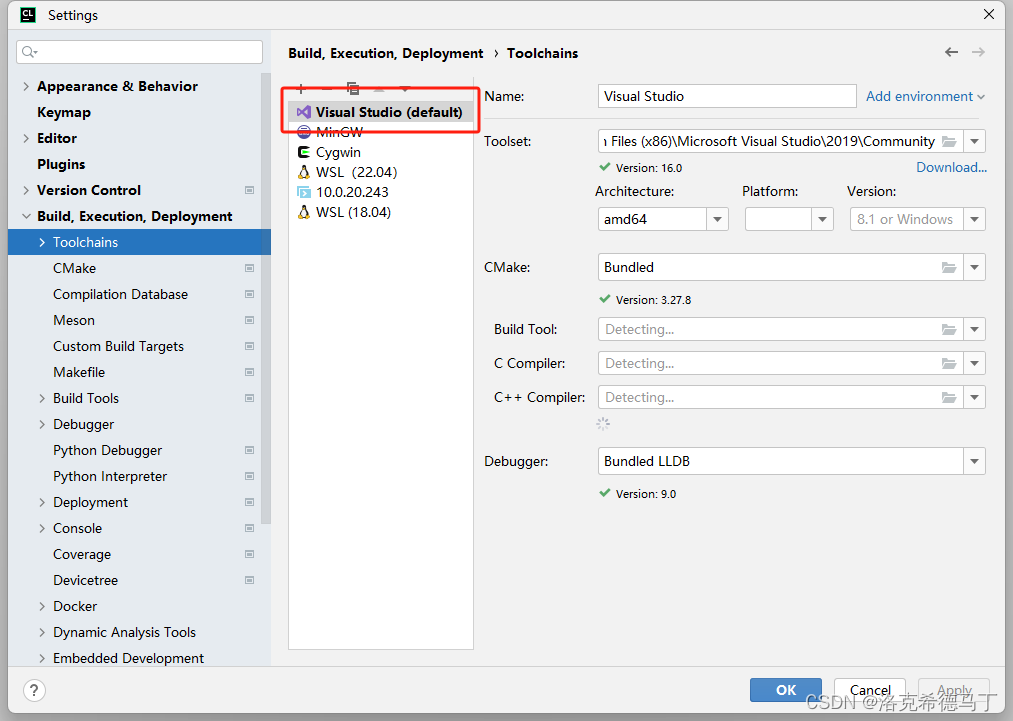The height and width of the screenshot is (721, 1013).
Task: Collapse Build, Execution, Deployment section
Action: pyautogui.click(x=26, y=216)
